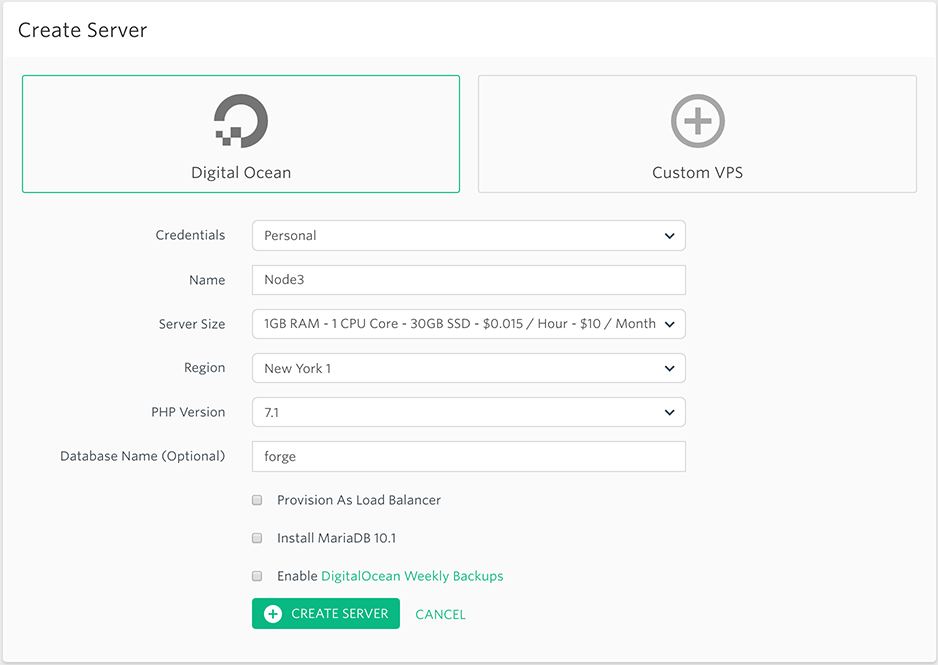The height and width of the screenshot is (665, 938).
Task: Check Install MariaDB 10.1
Action: point(257,537)
